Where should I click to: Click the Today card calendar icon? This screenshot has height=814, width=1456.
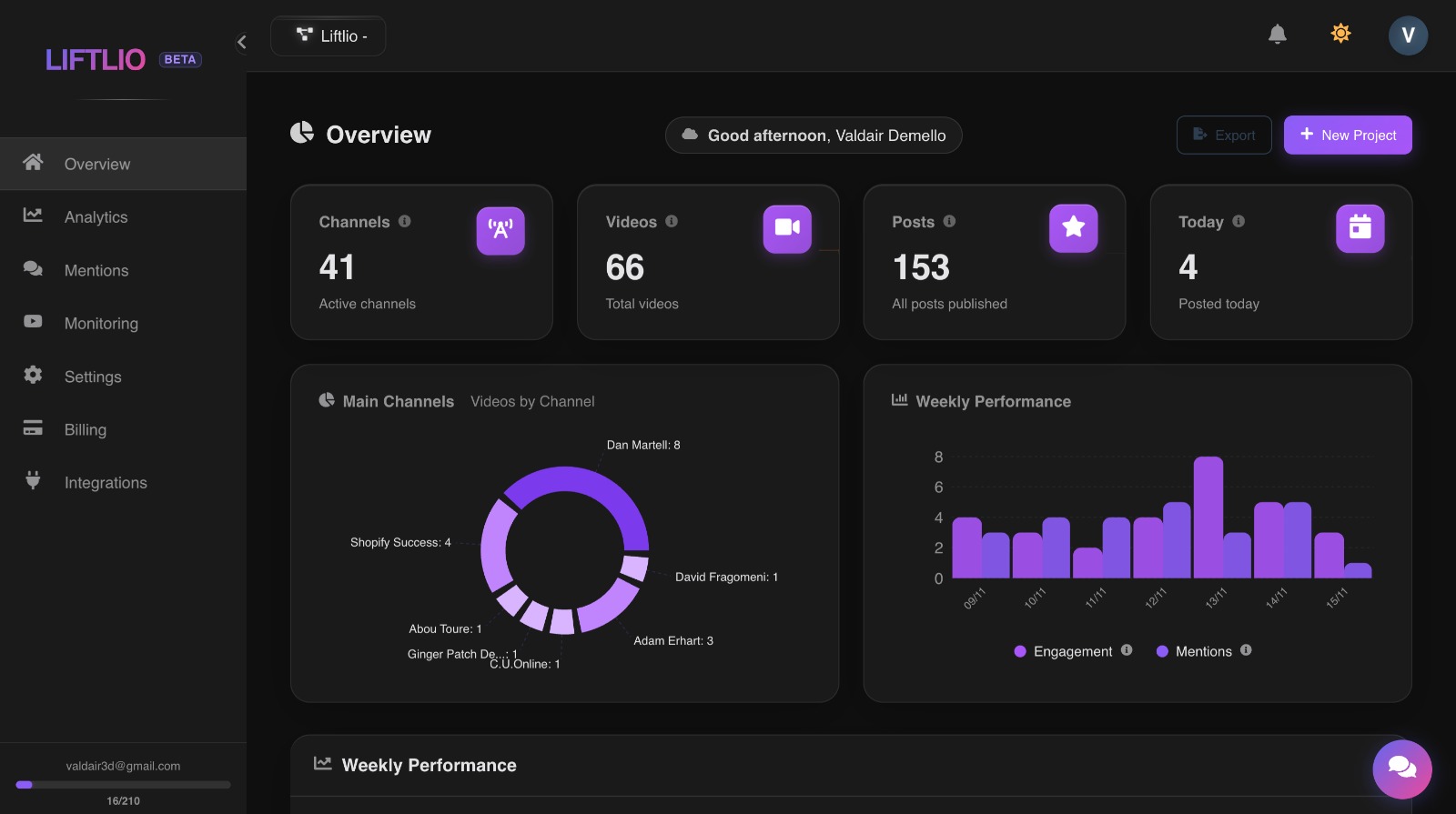(x=1360, y=227)
